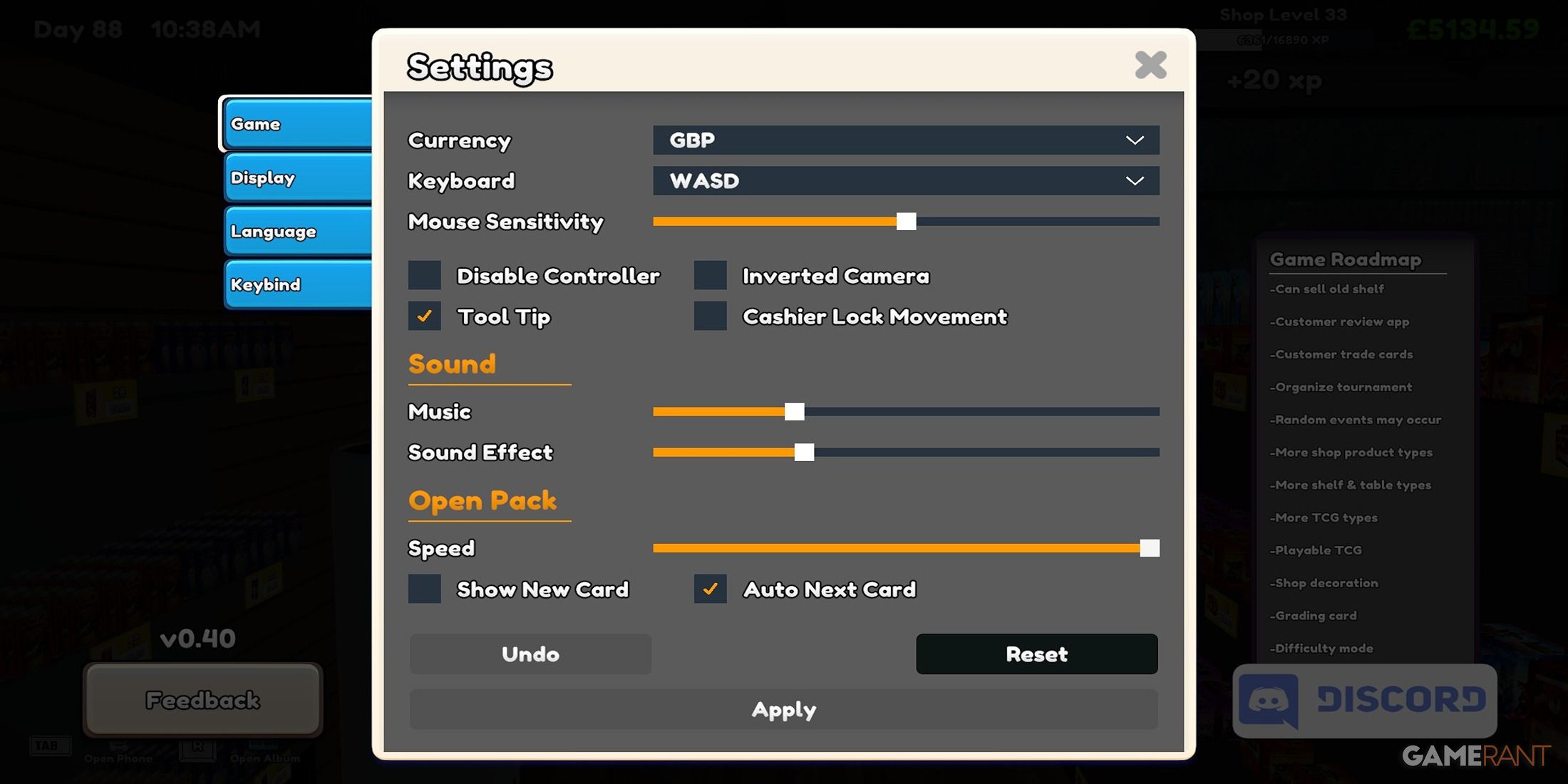
Task: Click the Reset button
Action: (x=1037, y=654)
